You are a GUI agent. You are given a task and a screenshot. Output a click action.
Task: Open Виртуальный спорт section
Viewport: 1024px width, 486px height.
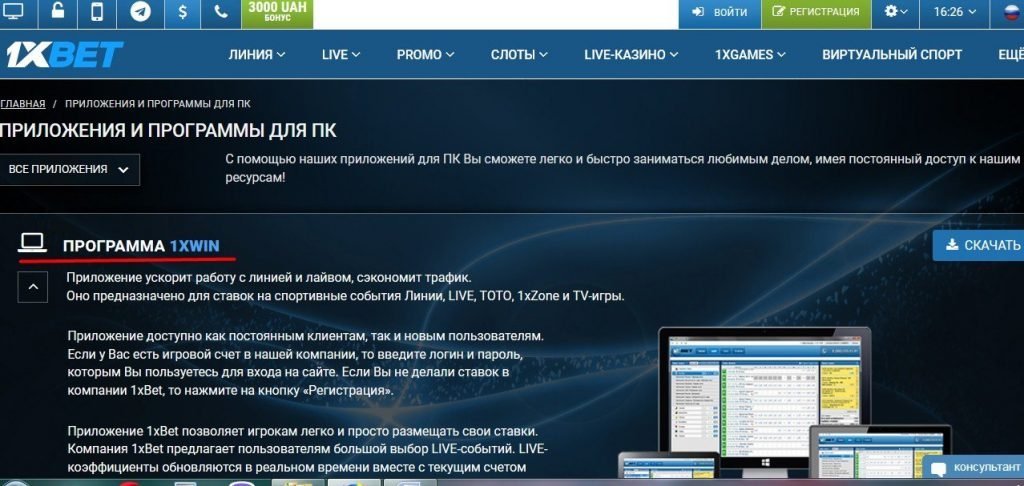pos(891,55)
